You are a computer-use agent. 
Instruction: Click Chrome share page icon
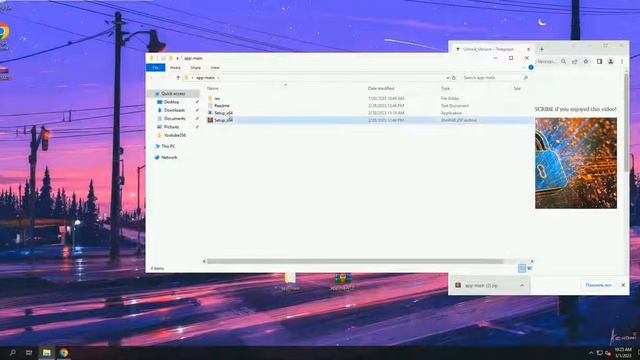[x=575, y=62]
